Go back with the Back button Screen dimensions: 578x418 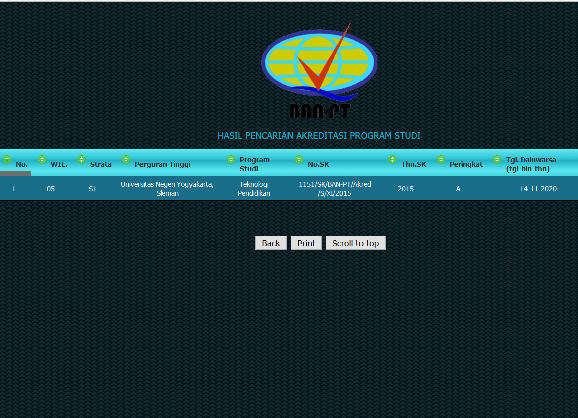click(x=271, y=243)
